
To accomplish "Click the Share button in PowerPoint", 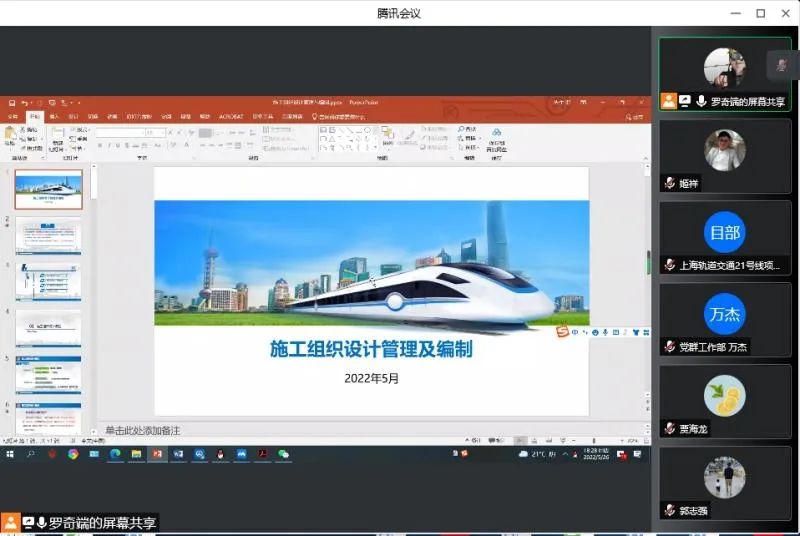I will [x=635, y=117].
